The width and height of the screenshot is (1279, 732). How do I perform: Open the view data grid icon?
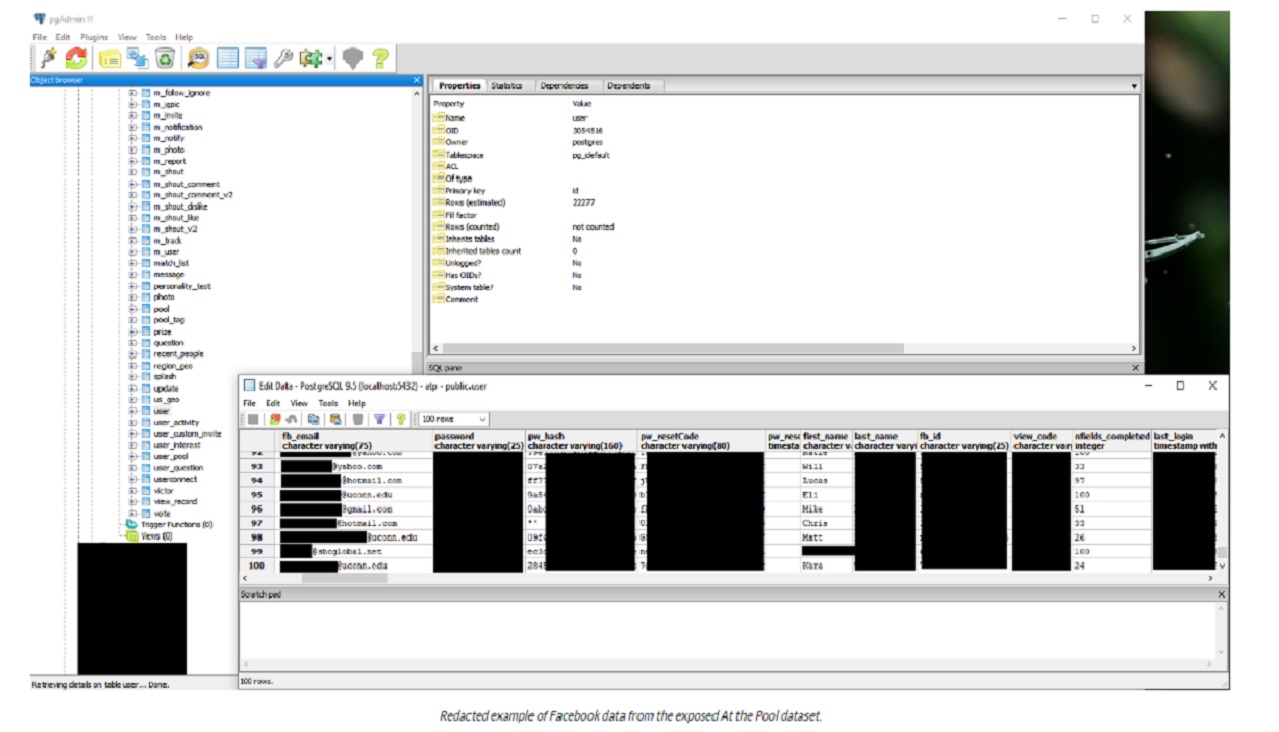pos(228,59)
